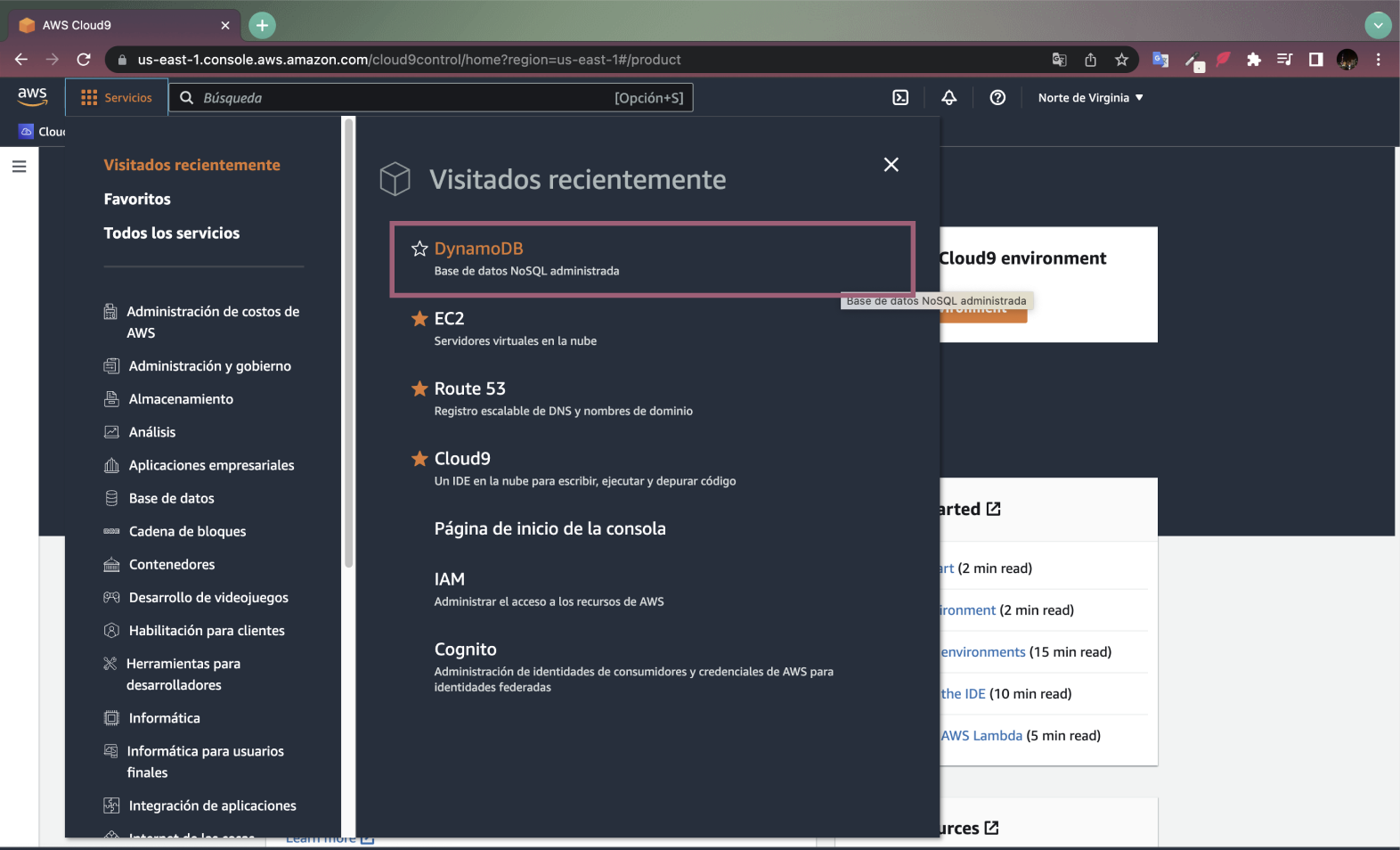The image size is (1400, 850).
Task: Open the Norte de Virginia region dropdown
Action: pyautogui.click(x=1090, y=98)
